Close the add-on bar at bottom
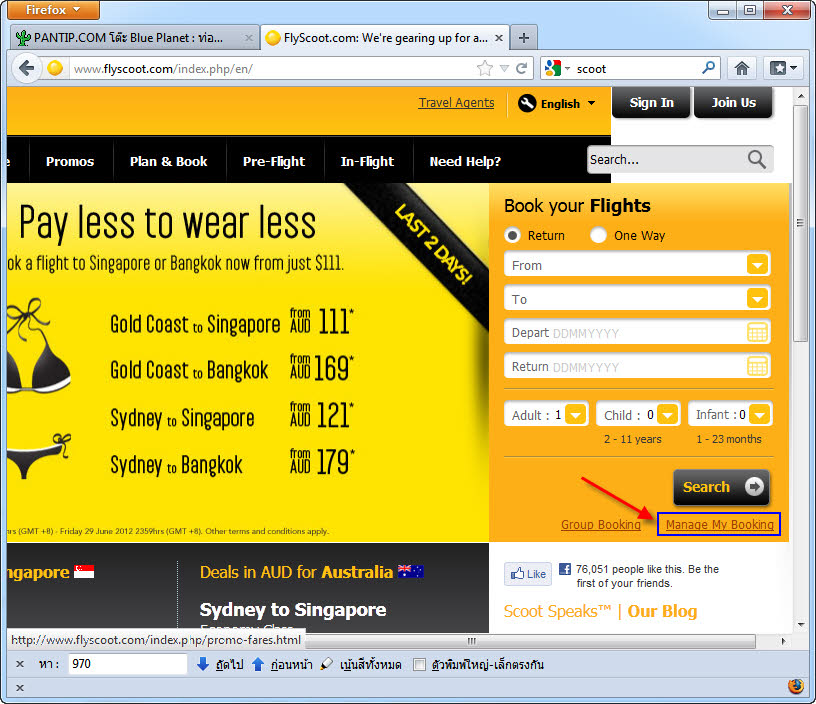816x704 pixels. 20,688
